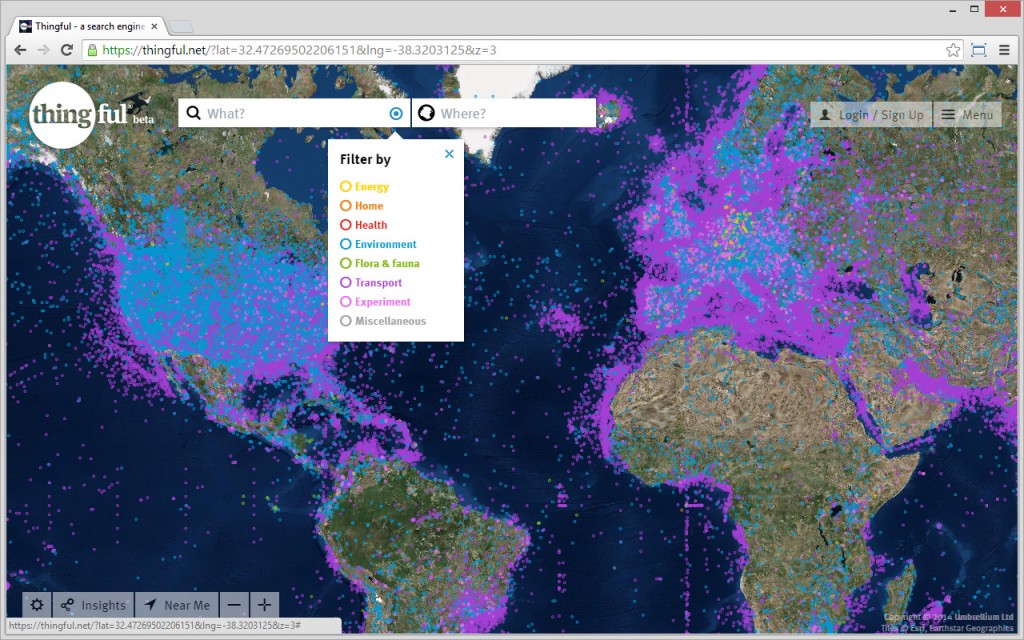Open map settings gear
Screen dimensions: 1024x640
point(37,605)
